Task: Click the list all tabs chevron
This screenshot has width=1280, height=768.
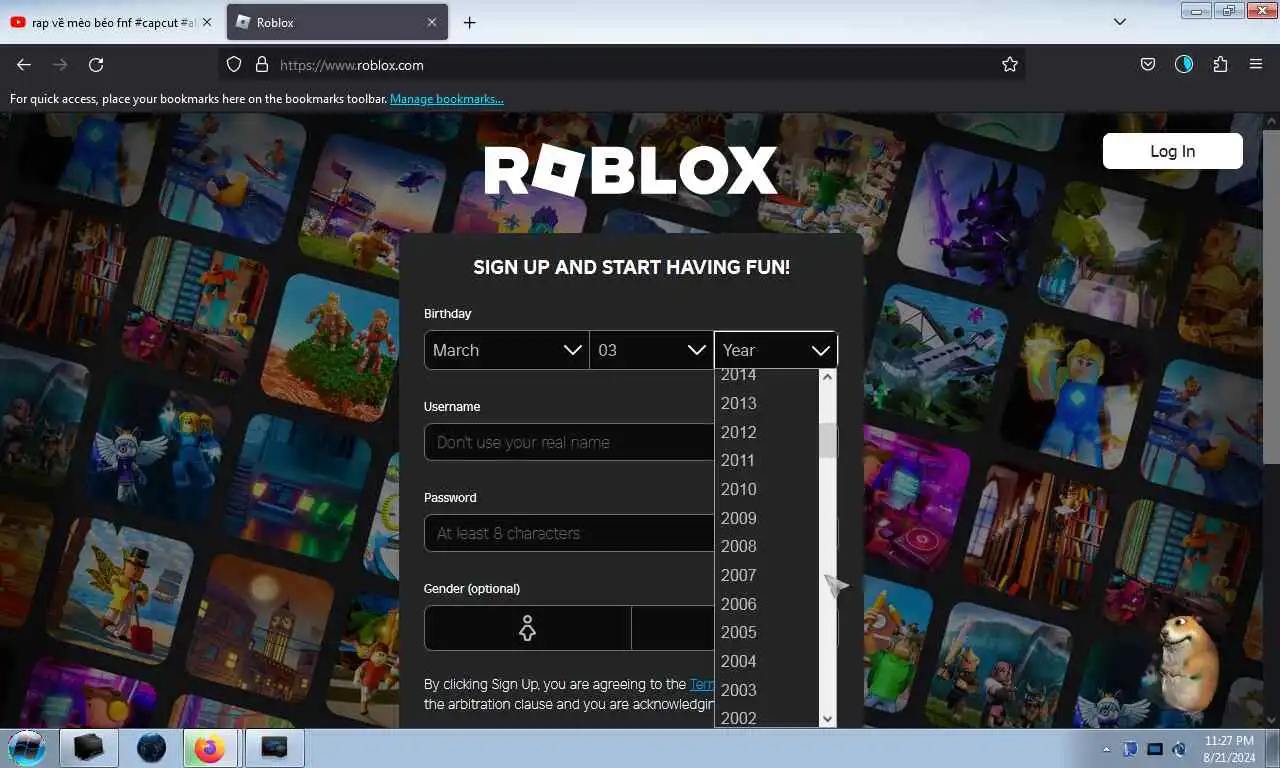Action: 1120,22
